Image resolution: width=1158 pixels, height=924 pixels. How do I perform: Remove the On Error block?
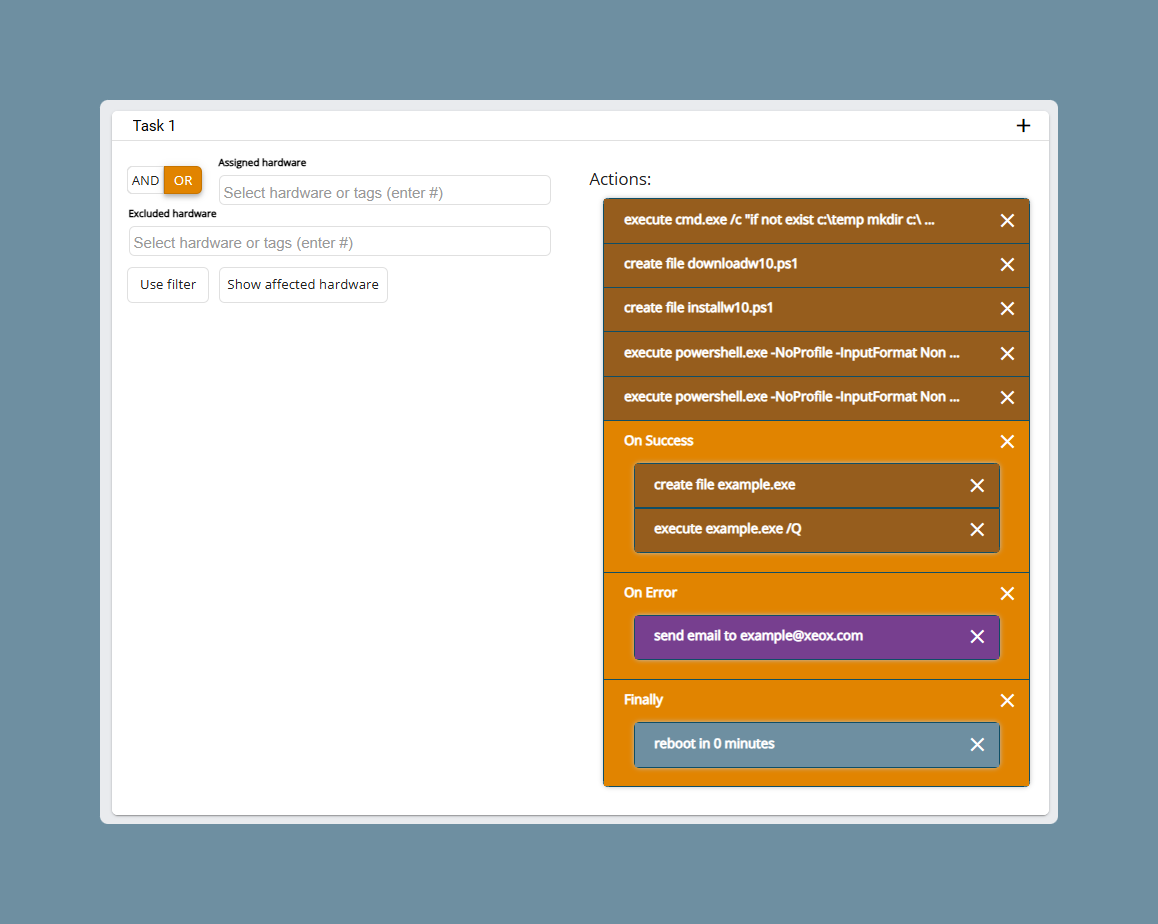tap(1007, 594)
